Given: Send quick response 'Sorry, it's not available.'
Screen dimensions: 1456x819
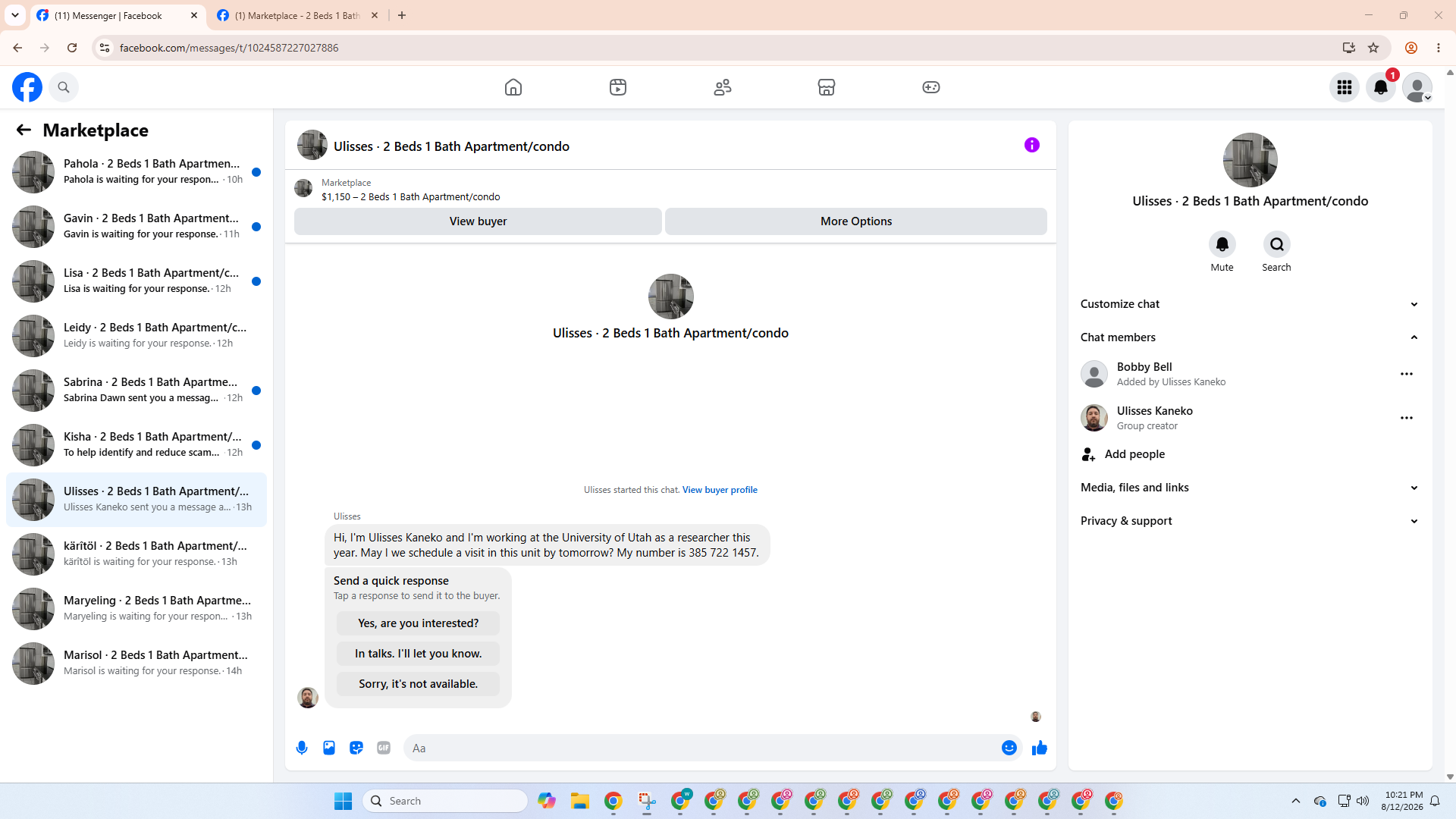Looking at the screenshot, I should (419, 684).
